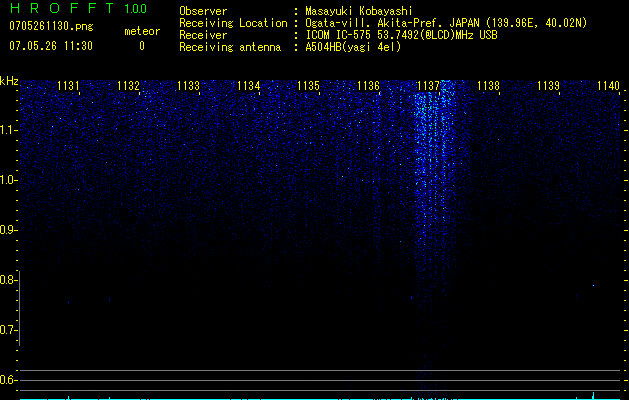
Task: Click the Ogata-vill. Akita-Pref. JAPAN location text
Action: coord(446,23)
